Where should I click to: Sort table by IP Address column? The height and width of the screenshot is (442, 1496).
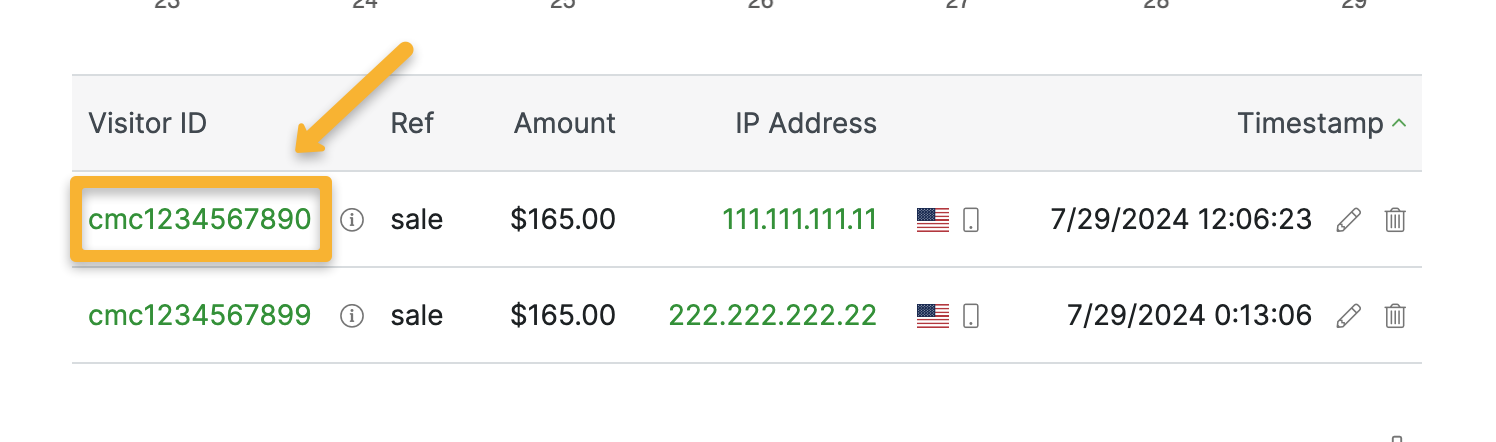click(805, 124)
